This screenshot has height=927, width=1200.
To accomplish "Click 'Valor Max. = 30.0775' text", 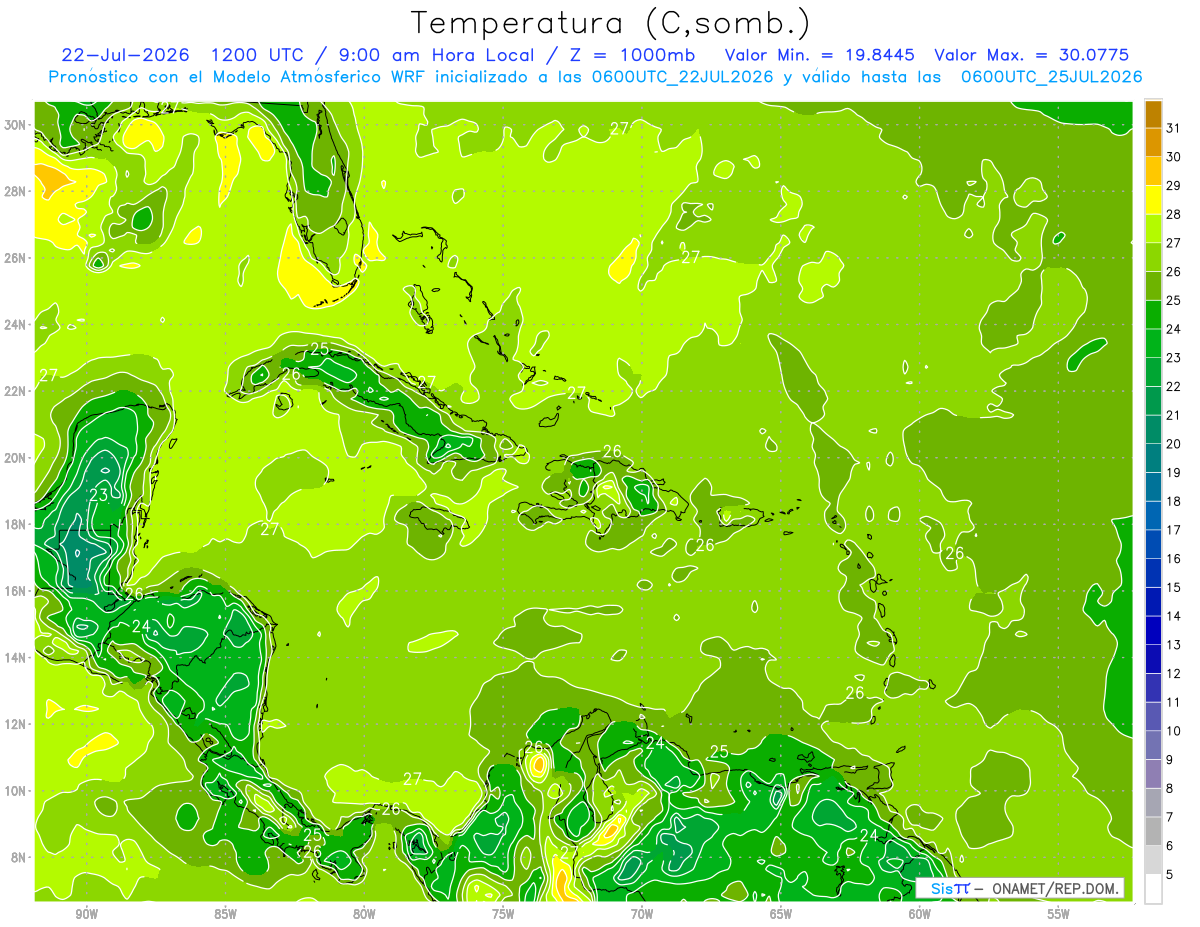I will tap(1032, 55).
